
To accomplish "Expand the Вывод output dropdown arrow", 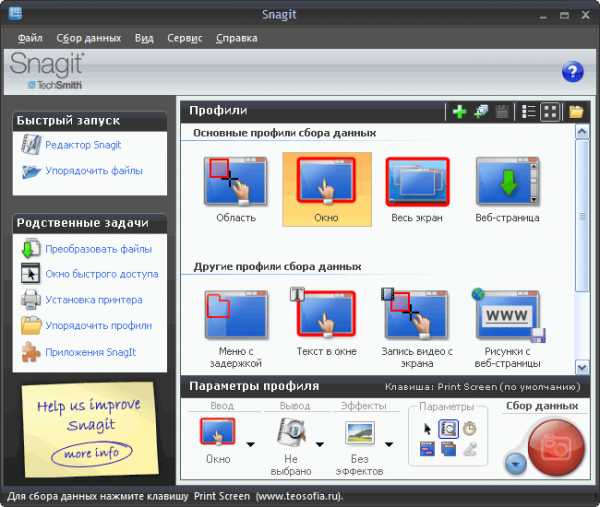I will 322,445.
